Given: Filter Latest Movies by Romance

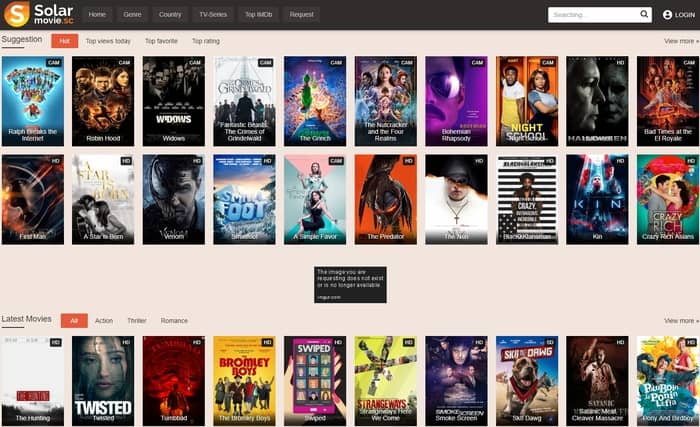Looking at the screenshot, I should [174, 321].
